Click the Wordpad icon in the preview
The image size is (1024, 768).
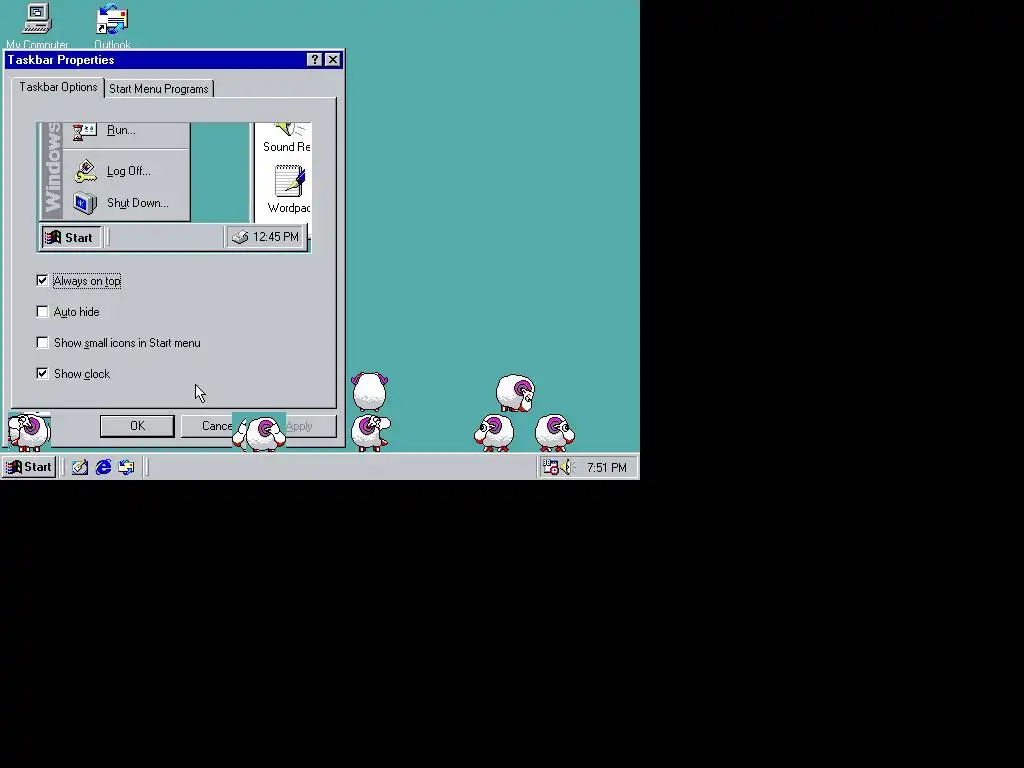pyautogui.click(x=289, y=181)
